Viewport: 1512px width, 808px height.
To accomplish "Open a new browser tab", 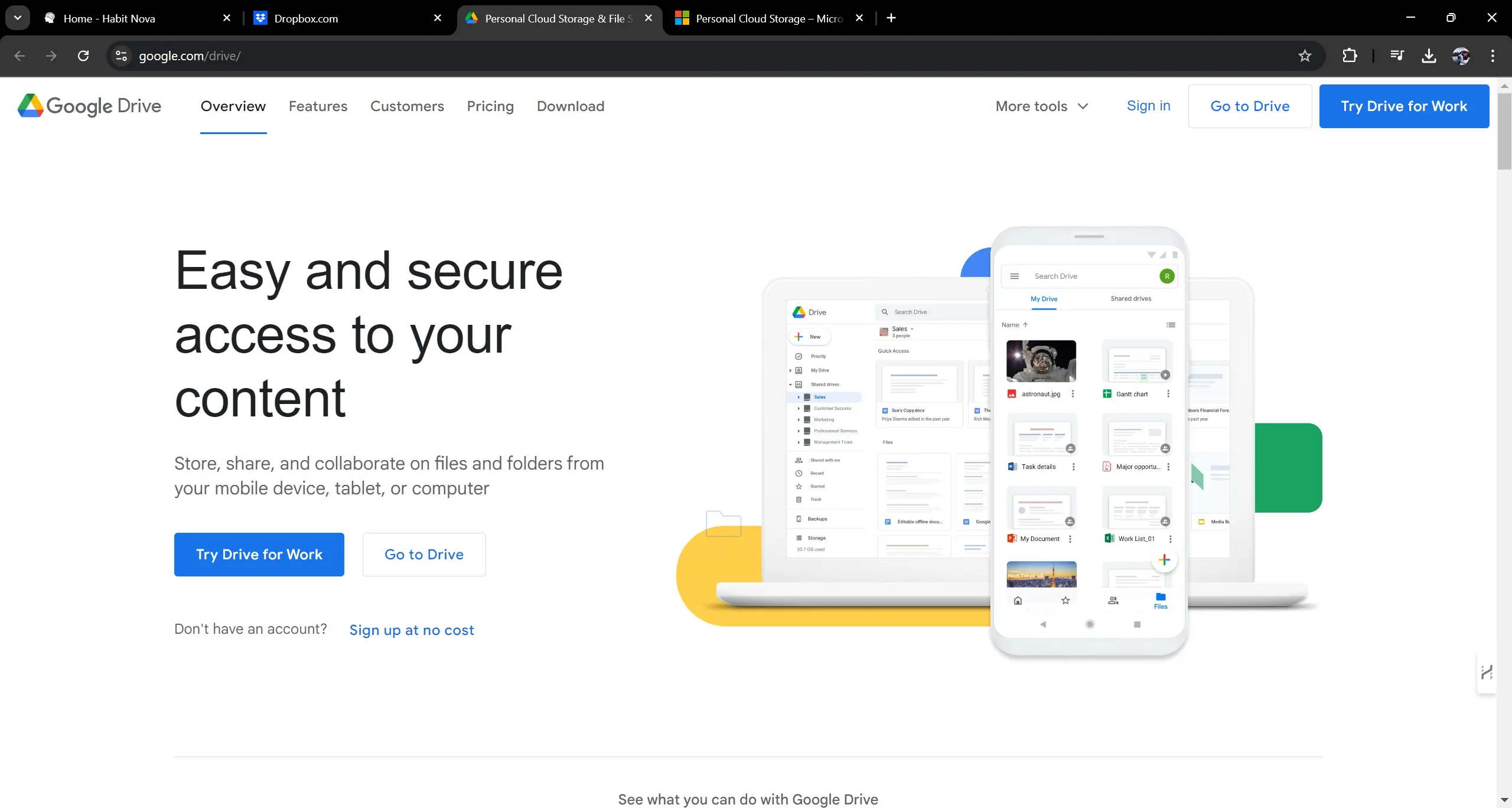I will [891, 18].
